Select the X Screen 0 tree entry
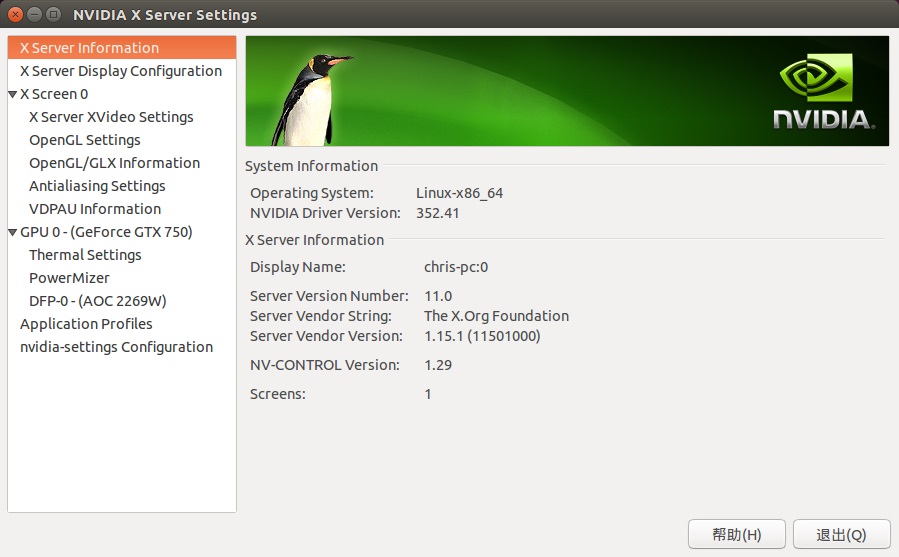 (54, 94)
